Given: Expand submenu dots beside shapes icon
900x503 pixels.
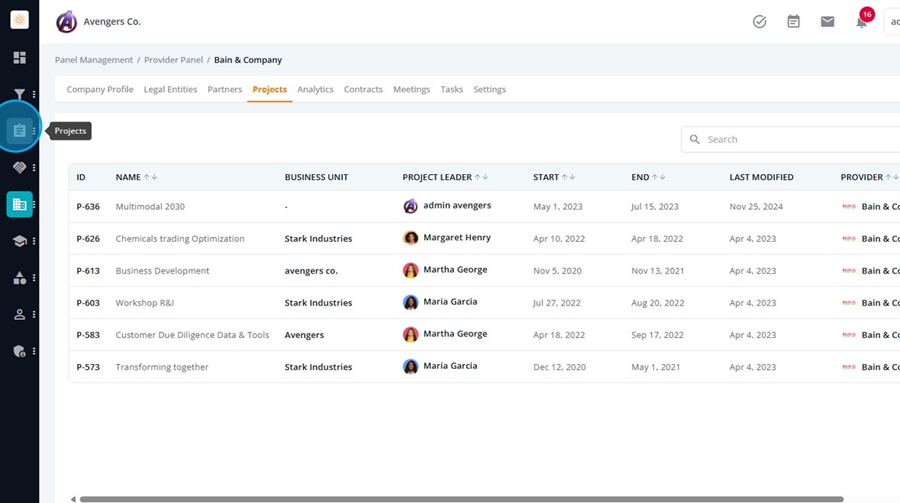Looking at the screenshot, I should click(34, 278).
